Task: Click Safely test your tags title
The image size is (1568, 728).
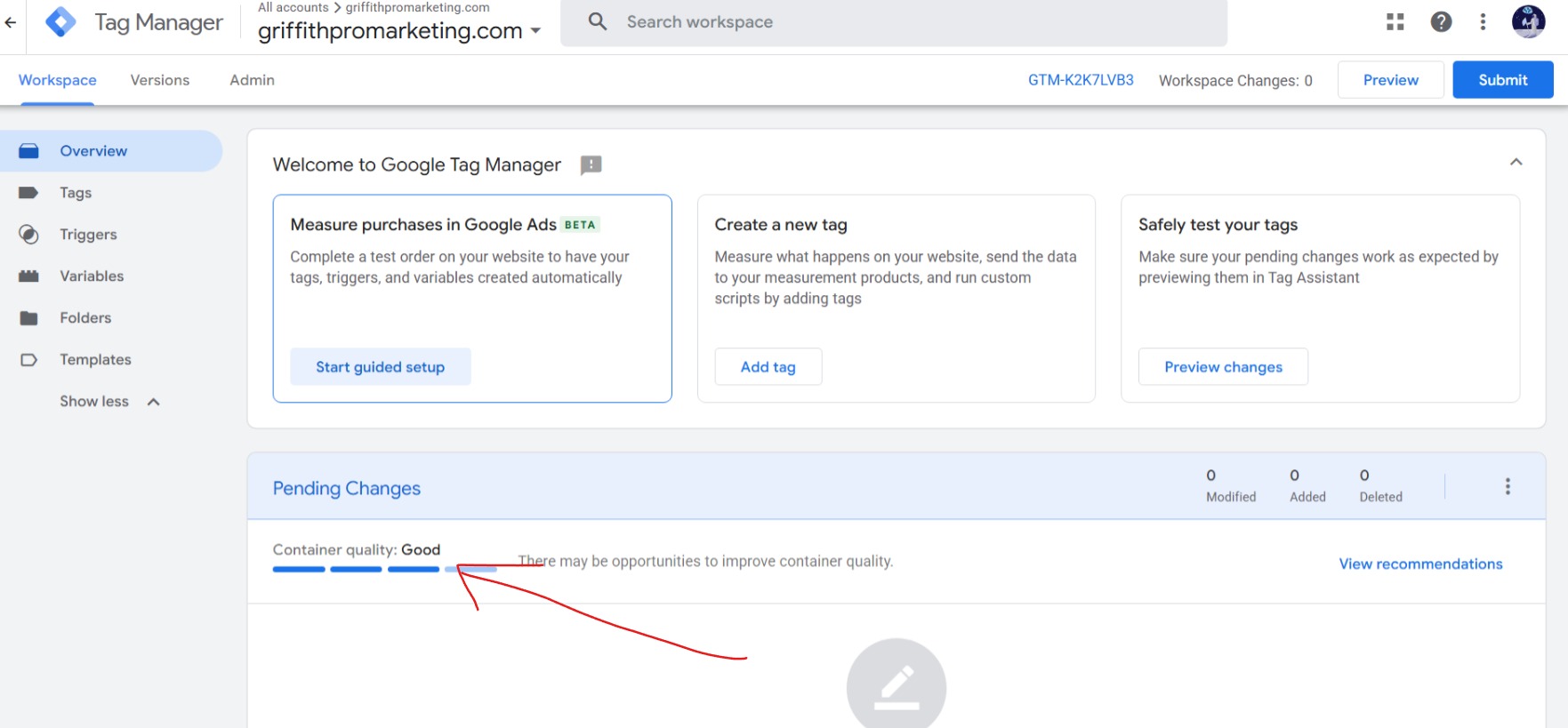Action: coord(1218,225)
